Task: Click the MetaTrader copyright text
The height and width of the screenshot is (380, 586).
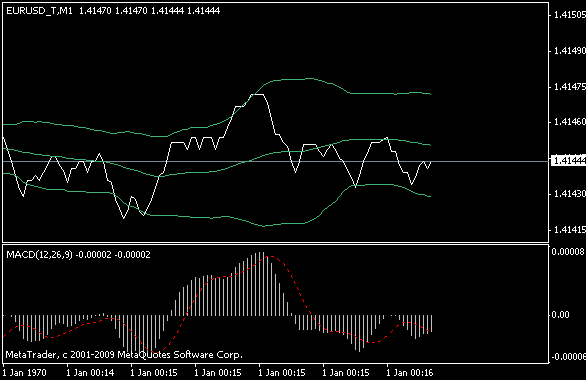Action: [124, 355]
